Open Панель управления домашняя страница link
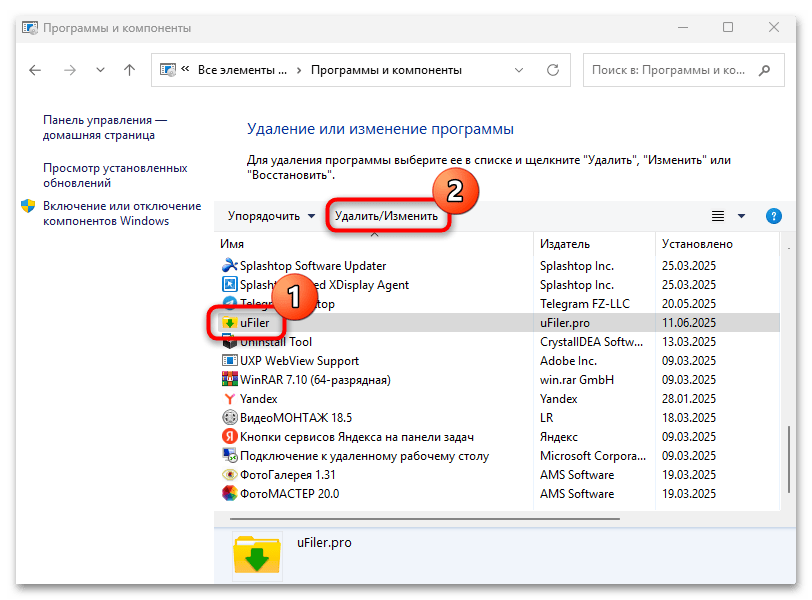Viewport: 812px width, 600px height. 105,127
